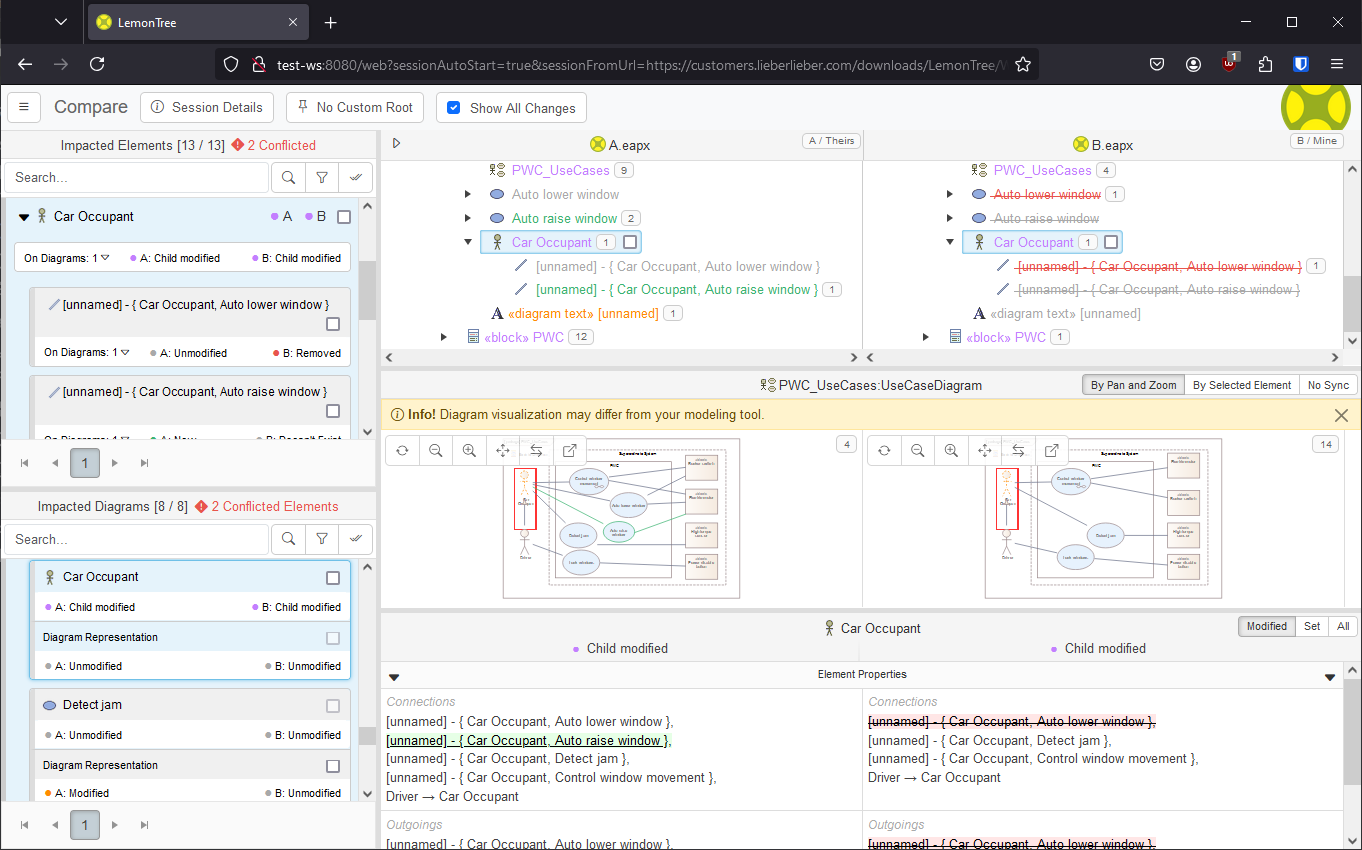Collapse the Car Occupant impacted element
The height and width of the screenshot is (850, 1362).
24,216
